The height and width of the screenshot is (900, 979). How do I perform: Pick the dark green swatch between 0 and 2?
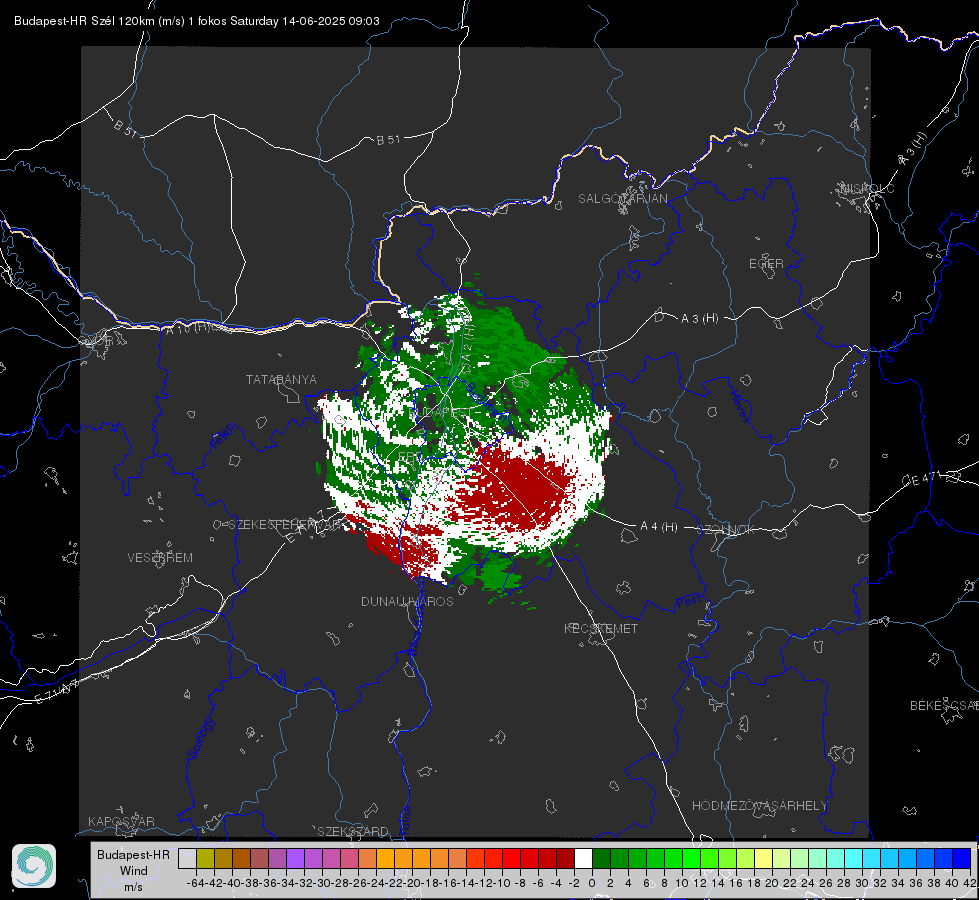click(601, 858)
